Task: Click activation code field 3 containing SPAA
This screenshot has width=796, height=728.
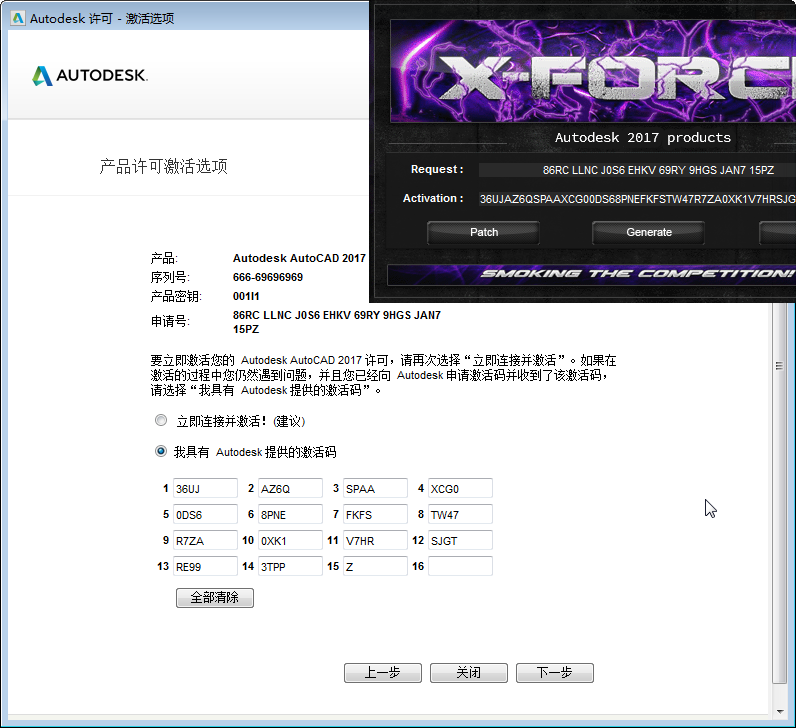Action: [375, 488]
